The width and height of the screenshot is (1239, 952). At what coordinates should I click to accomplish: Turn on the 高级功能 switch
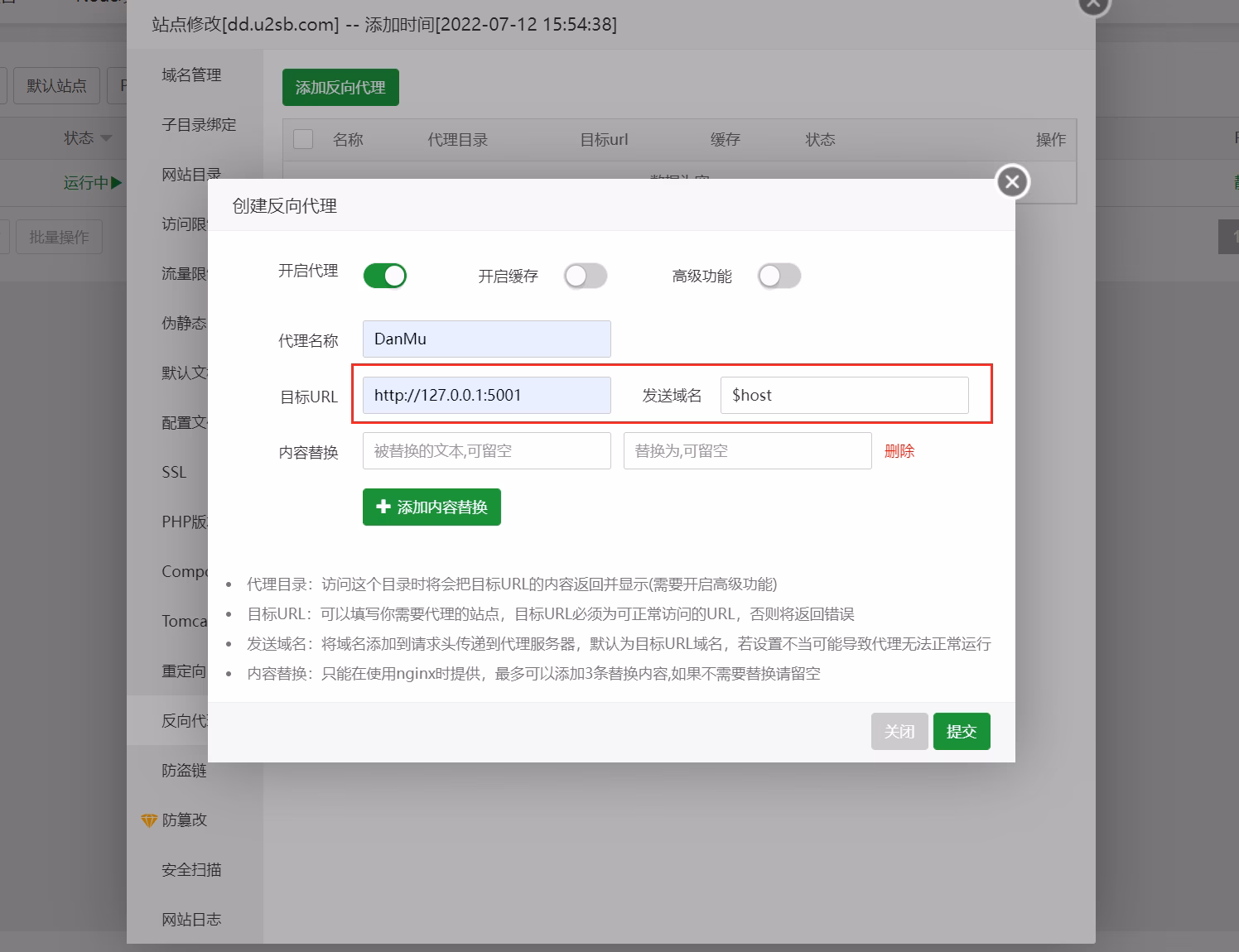tap(779, 276)
